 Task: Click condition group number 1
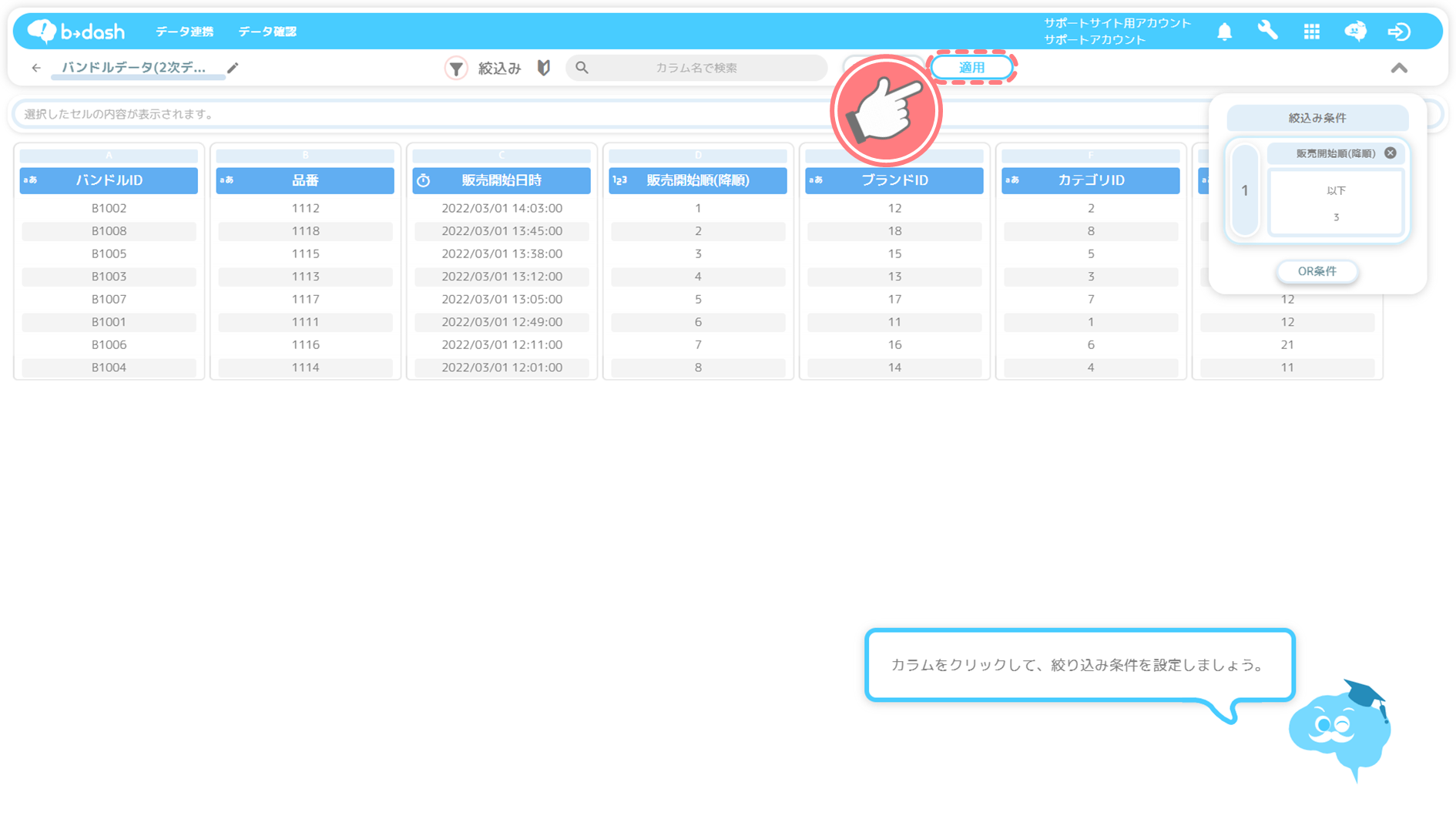coord(1245,190)
